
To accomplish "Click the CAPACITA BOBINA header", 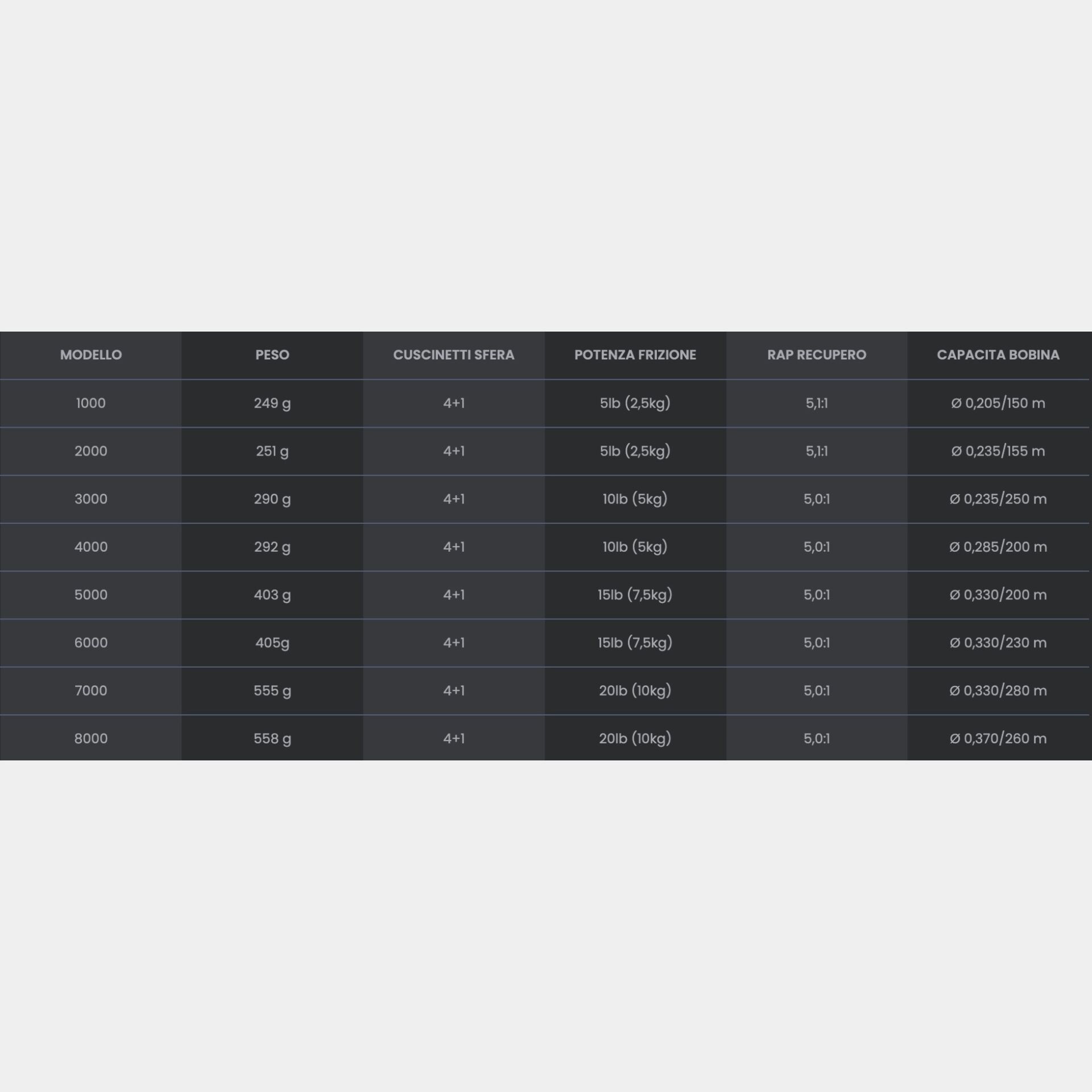I will pyautogui.click(x=998, y=355).
